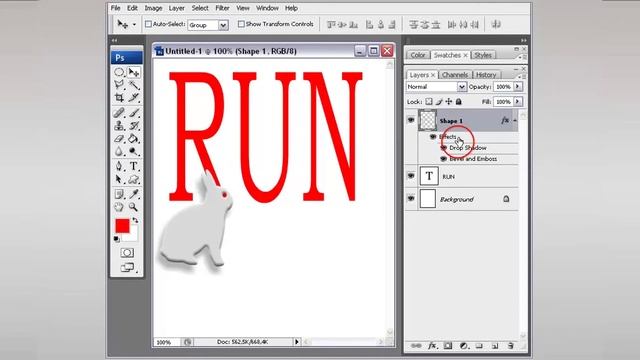The height and width of the screenshot is (360, 640).
Task: Switch to the Styles tab
Action: click(483, 55)
